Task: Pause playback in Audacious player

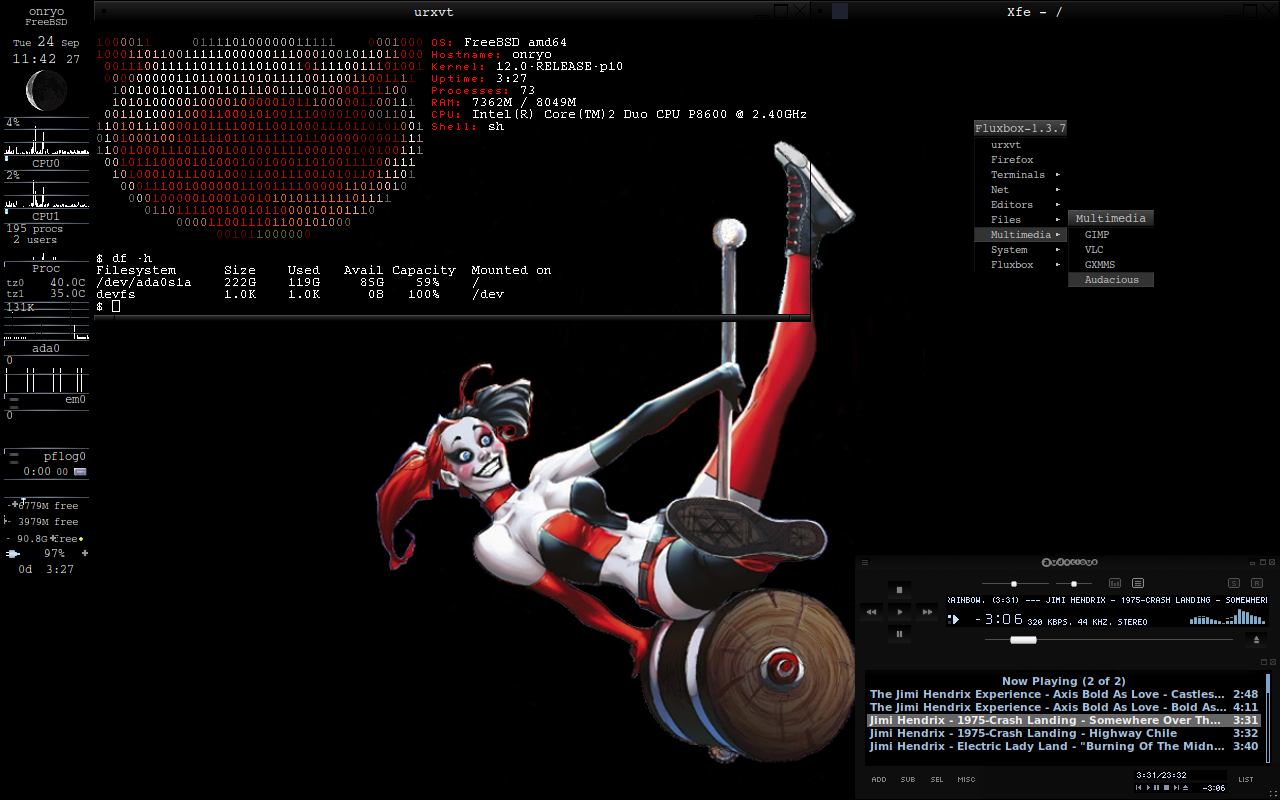Action: (899, 633)
